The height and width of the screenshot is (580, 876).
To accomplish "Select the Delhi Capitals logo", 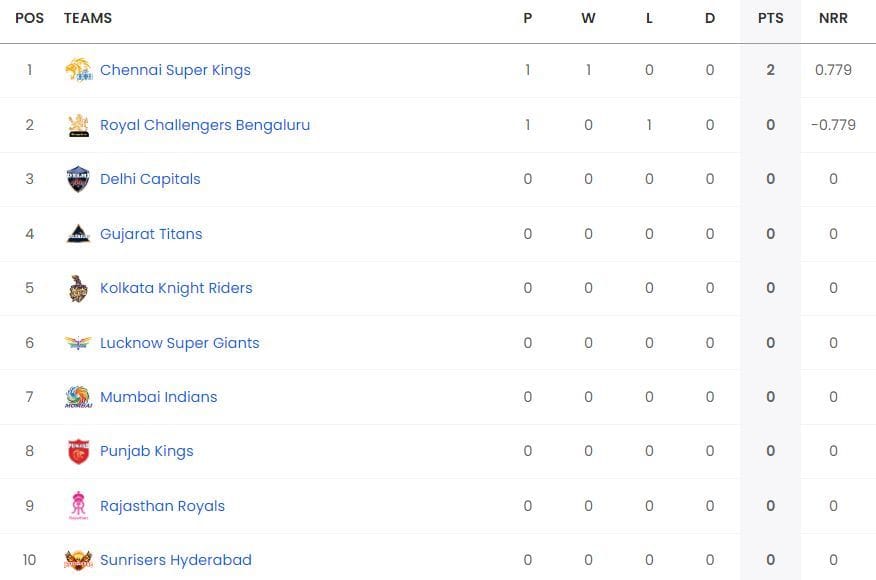I will pyautogui.click(x=78, y=178).
